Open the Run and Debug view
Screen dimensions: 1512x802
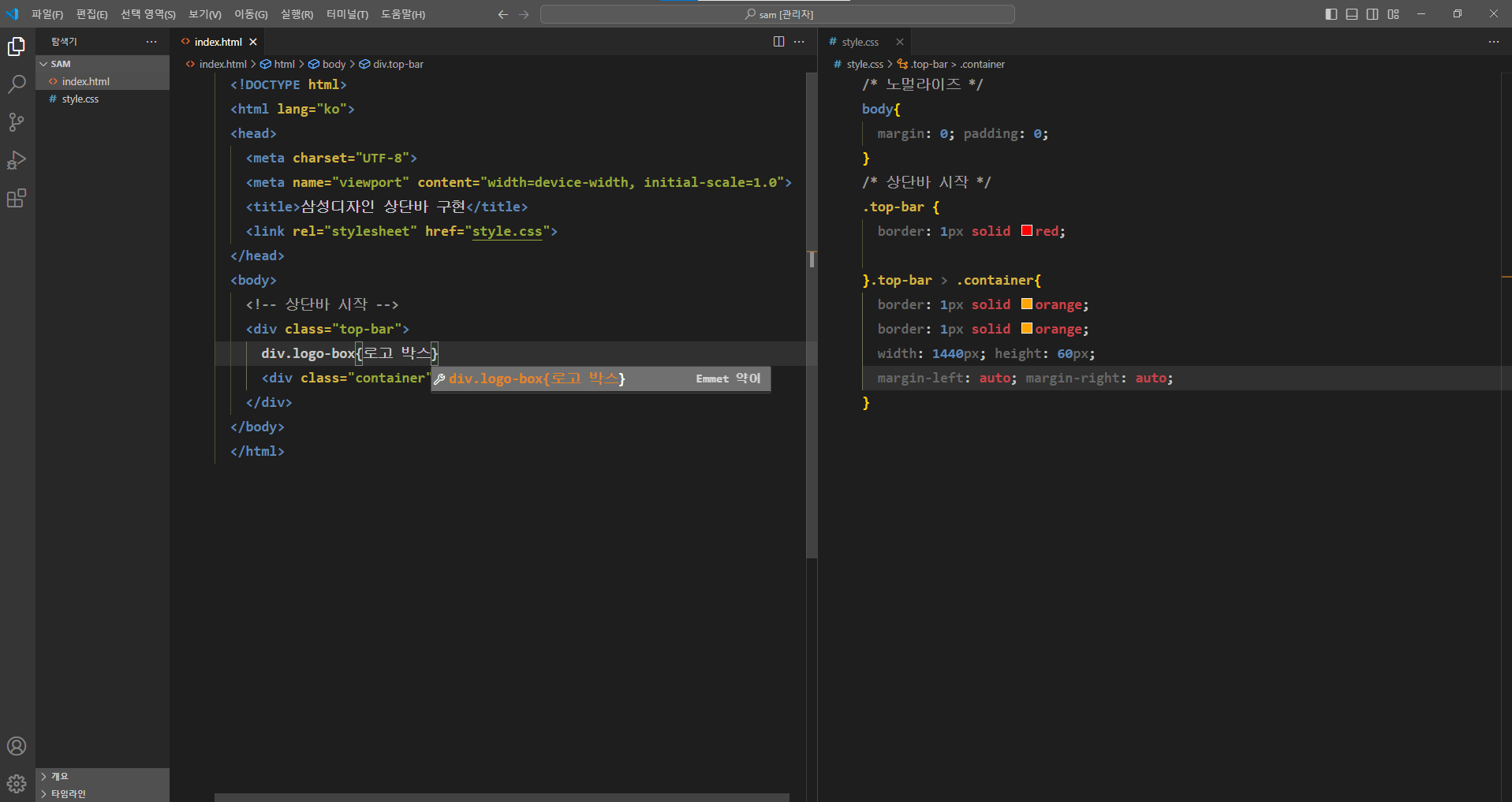17,160
